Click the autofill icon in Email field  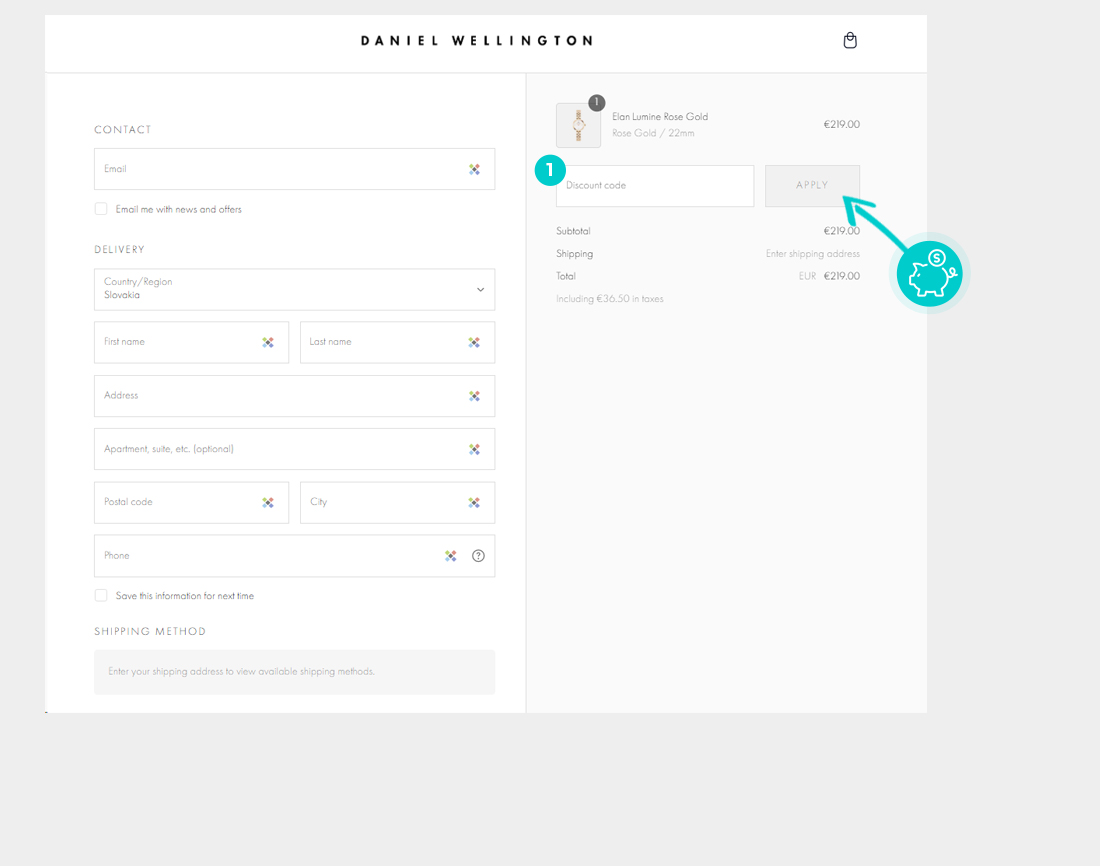[474, 169]
